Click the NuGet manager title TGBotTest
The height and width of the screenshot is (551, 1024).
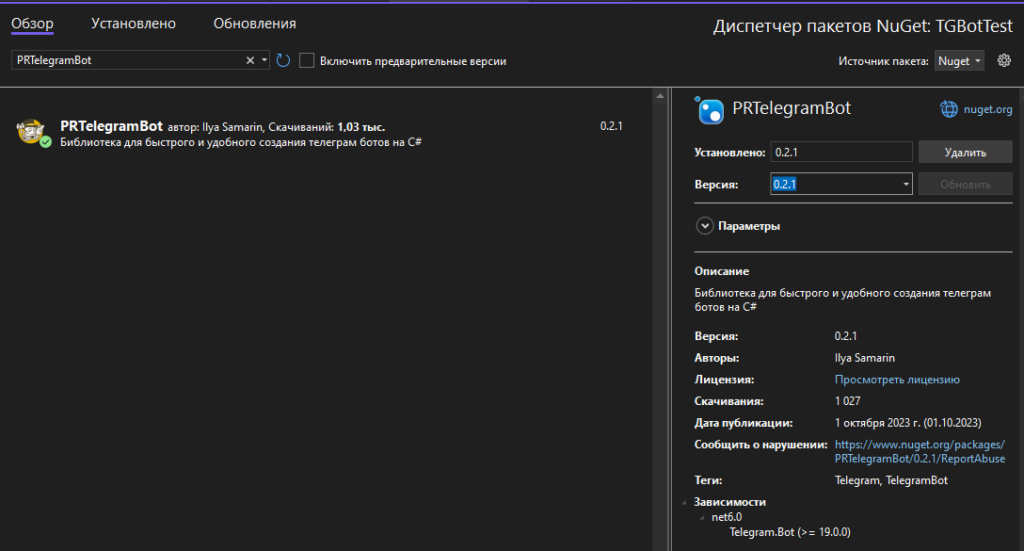pyautogui.click(x=974, y=26)
